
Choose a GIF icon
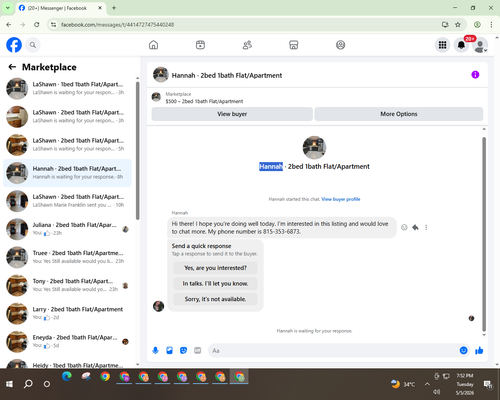point(198,350)
